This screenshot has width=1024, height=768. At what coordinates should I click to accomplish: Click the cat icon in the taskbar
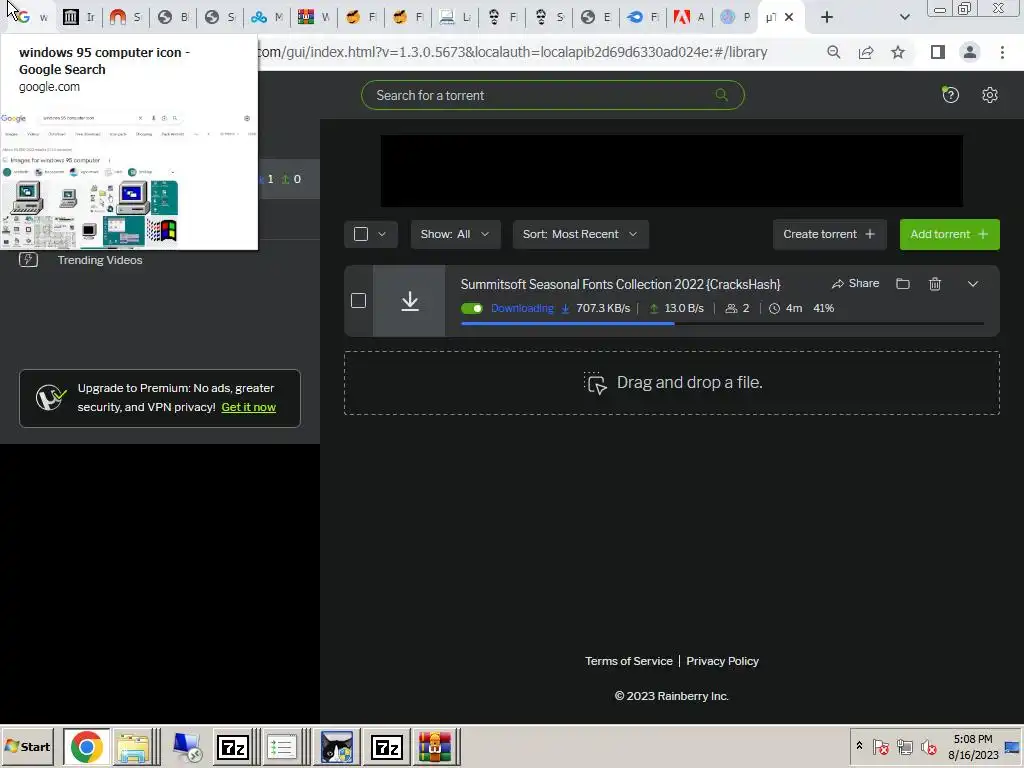337,747
